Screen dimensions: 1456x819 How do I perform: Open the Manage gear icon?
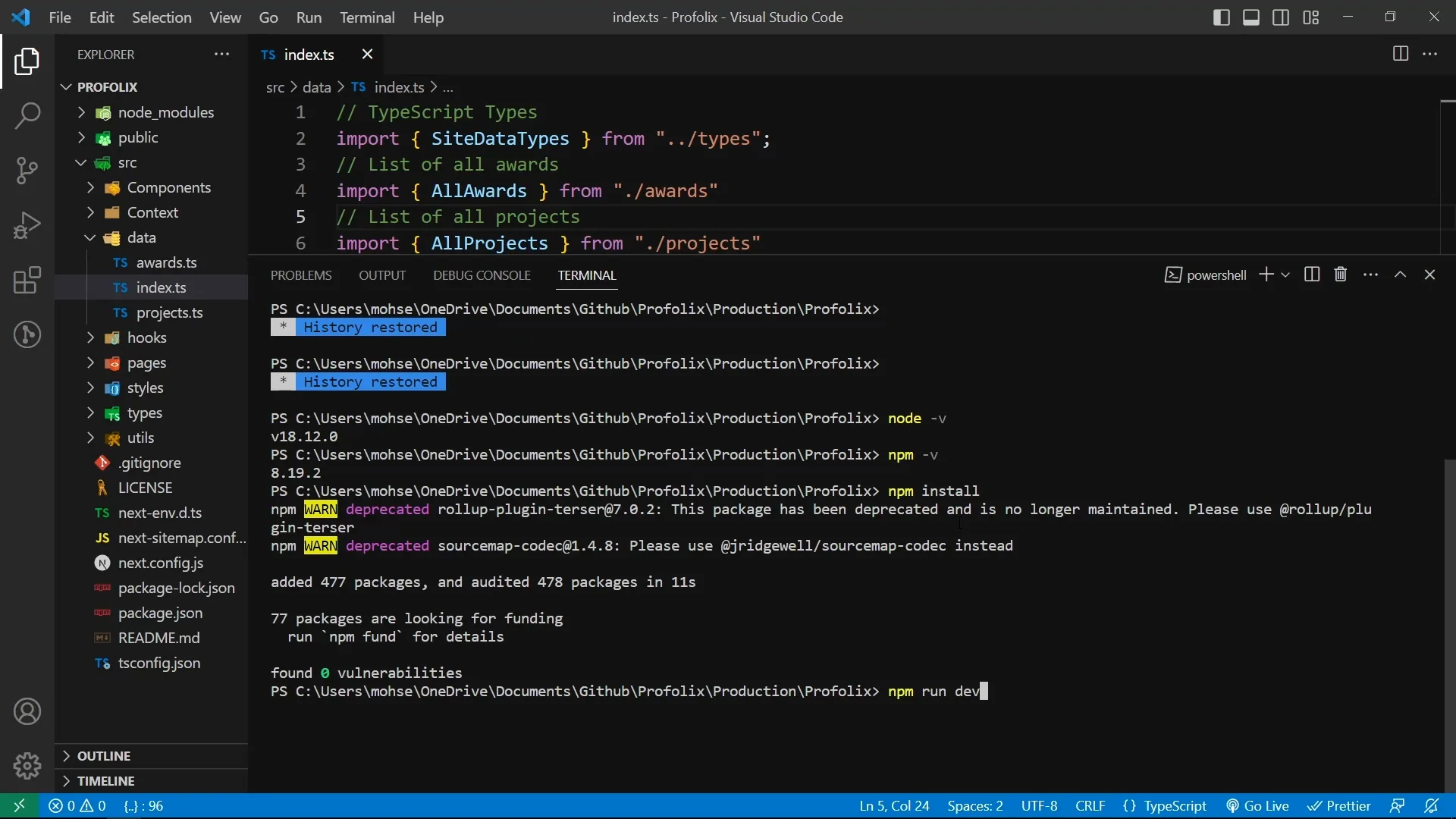point(27,766)
